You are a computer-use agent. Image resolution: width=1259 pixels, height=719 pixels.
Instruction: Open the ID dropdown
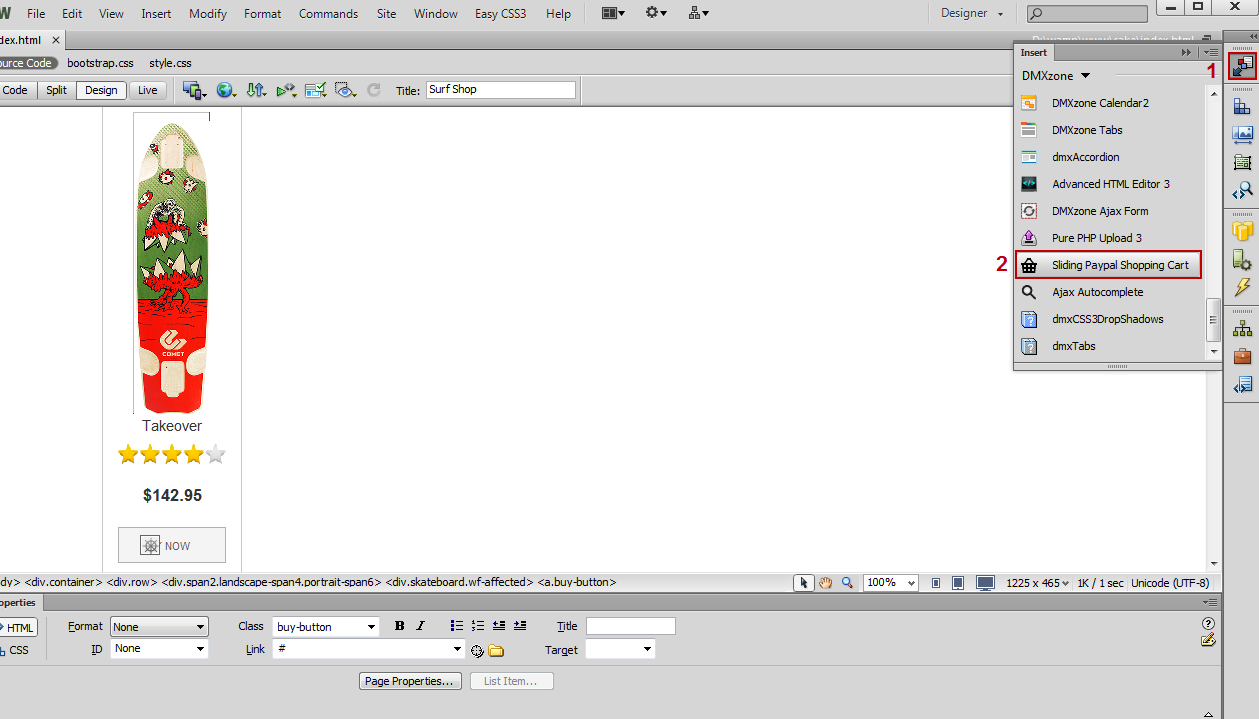coord(160,649)
